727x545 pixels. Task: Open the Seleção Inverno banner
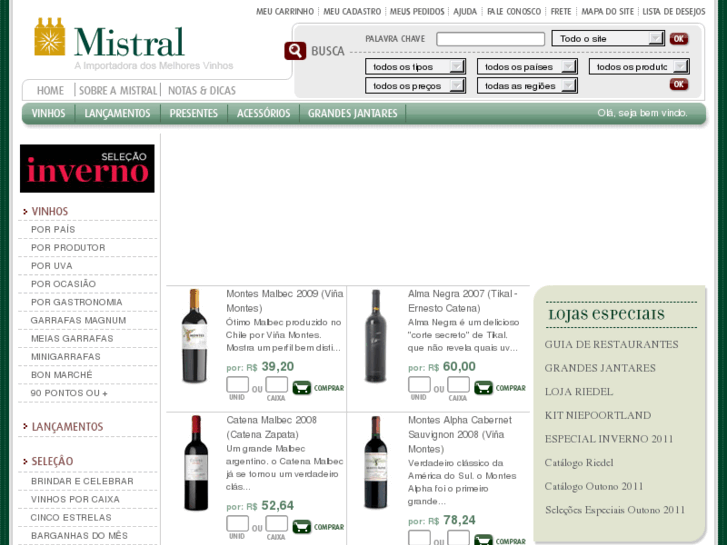point(87,168)
